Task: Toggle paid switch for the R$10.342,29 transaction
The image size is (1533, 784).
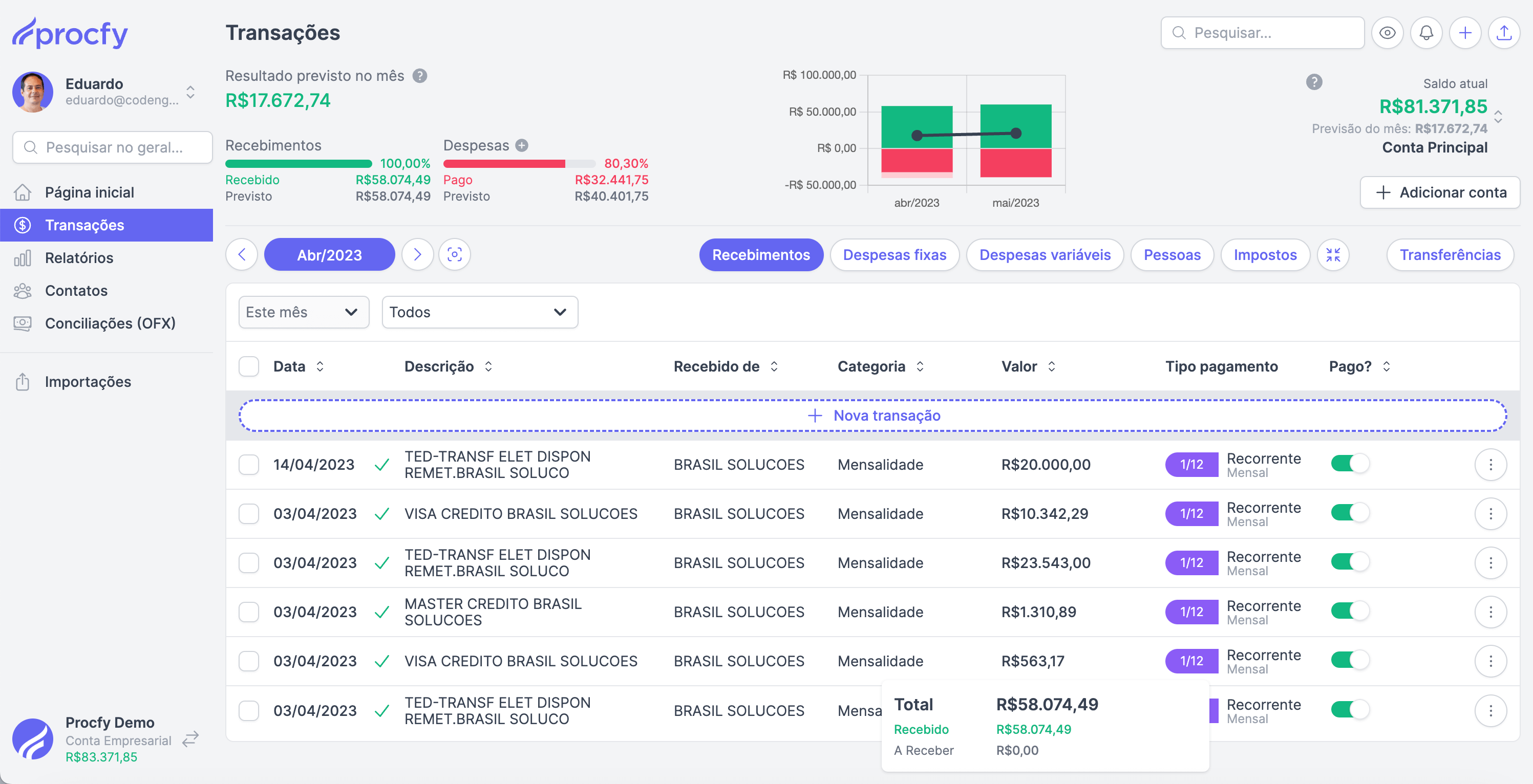Action: click(x=1350, y=513)
